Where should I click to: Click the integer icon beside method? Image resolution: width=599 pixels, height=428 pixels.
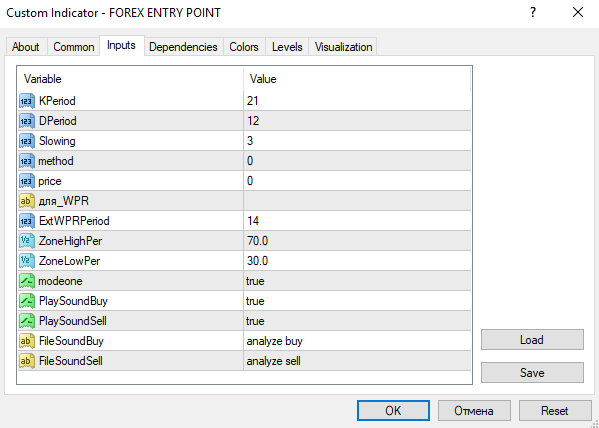tap(27, 161)
